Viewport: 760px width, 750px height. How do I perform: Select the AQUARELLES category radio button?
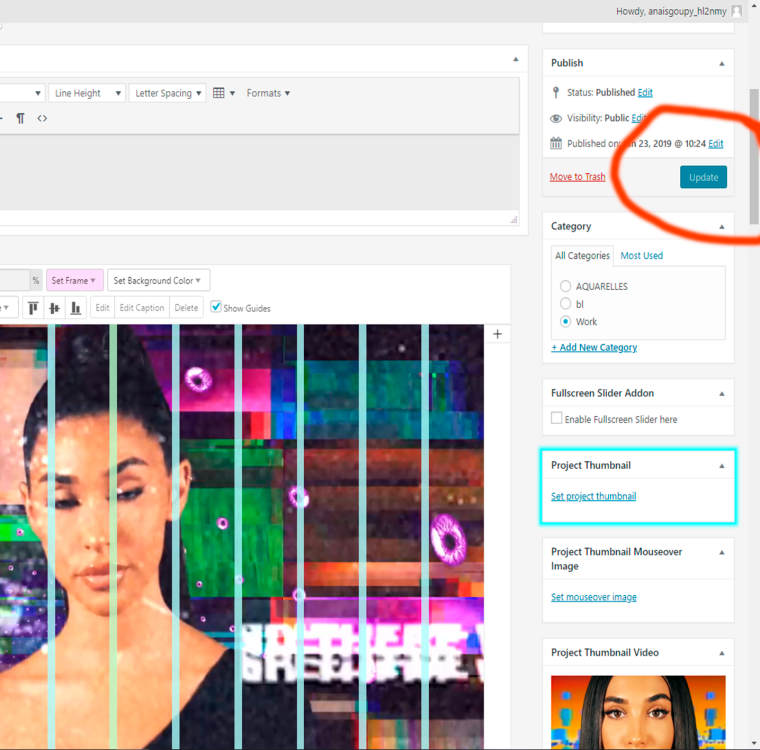point(566,286)
